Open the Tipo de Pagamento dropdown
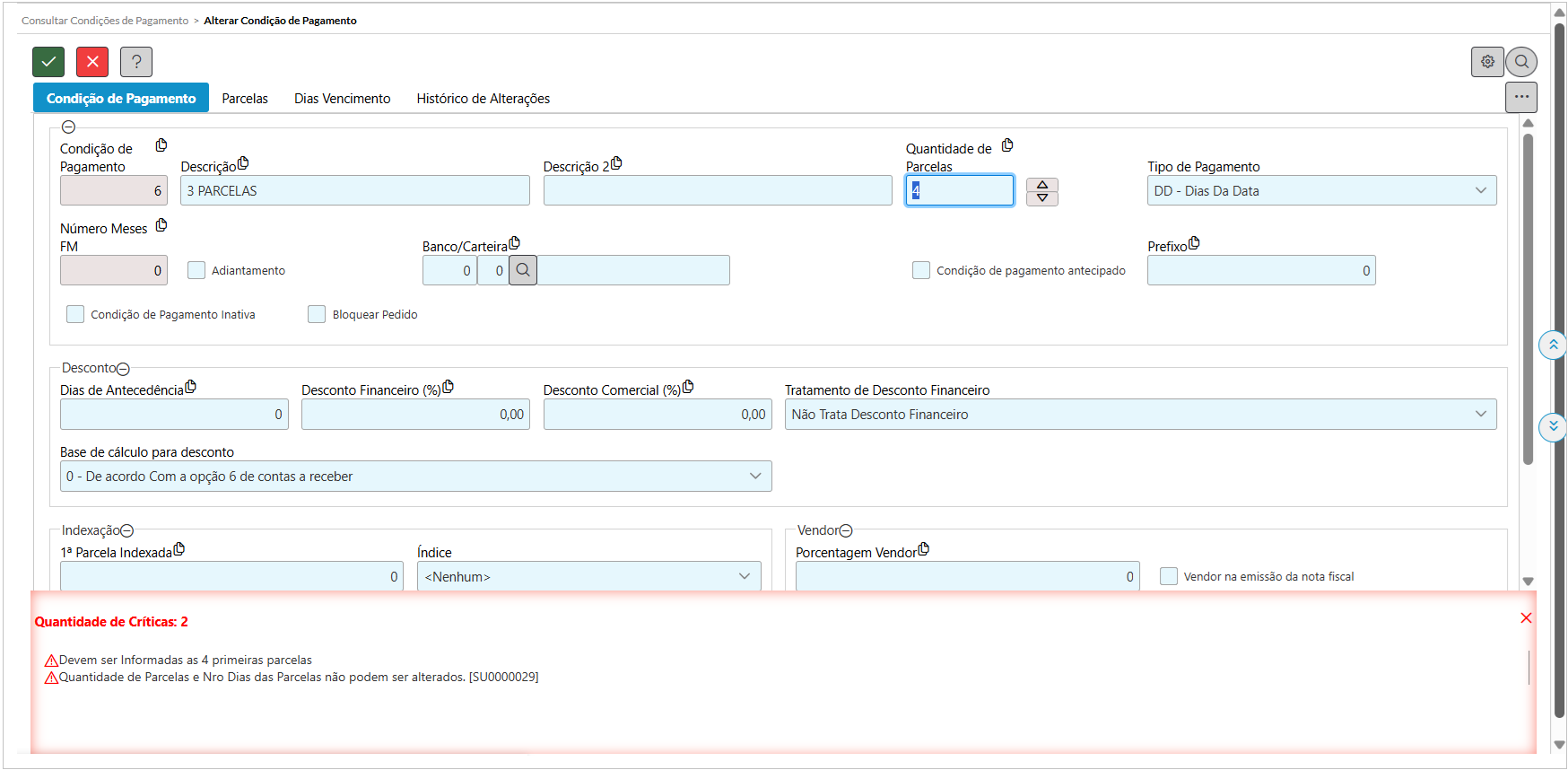The height and width of the screenshot is (770, 1568). pos(1321,190)
